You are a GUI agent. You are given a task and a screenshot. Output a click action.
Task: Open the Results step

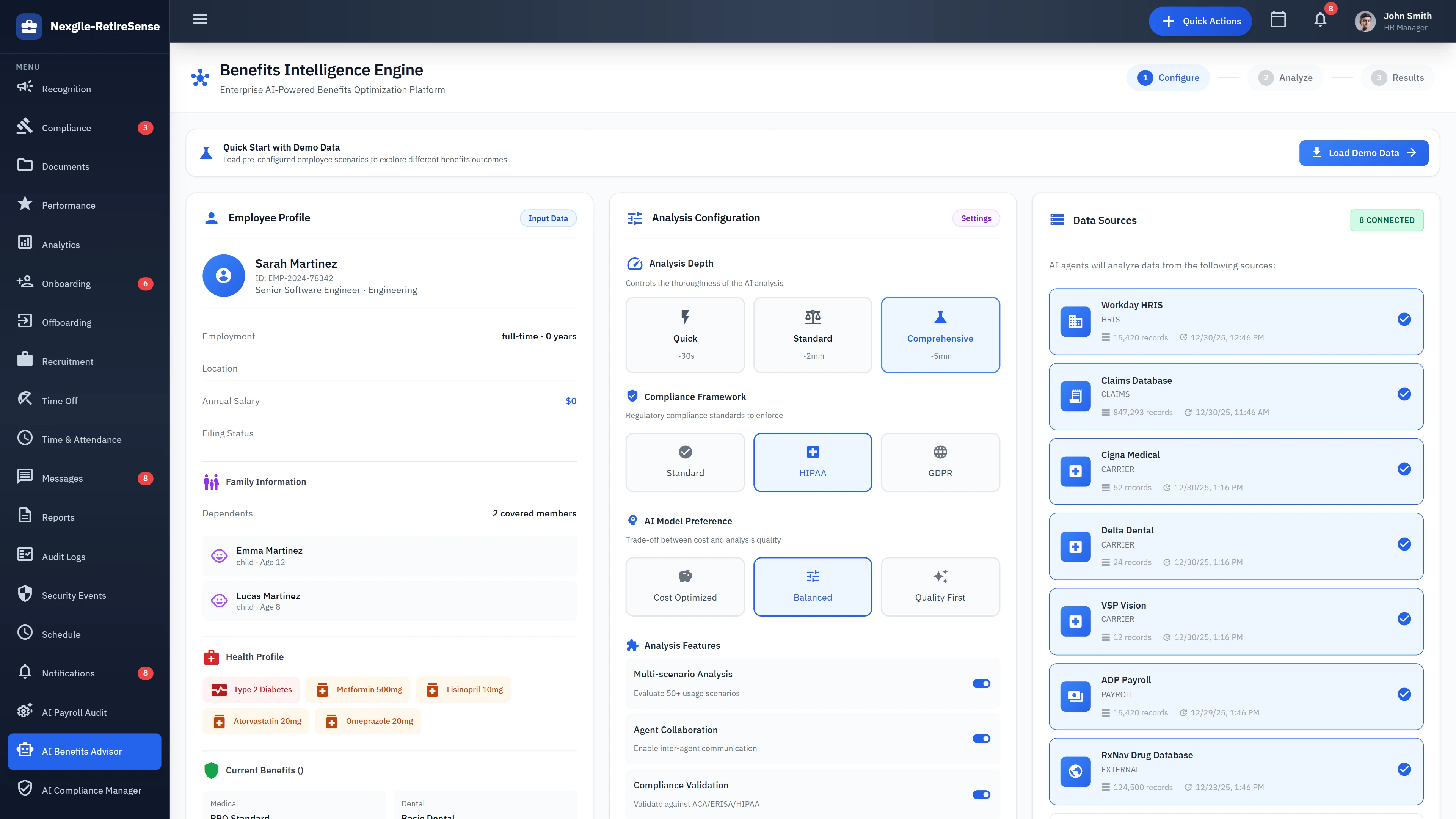point(1398,77)
